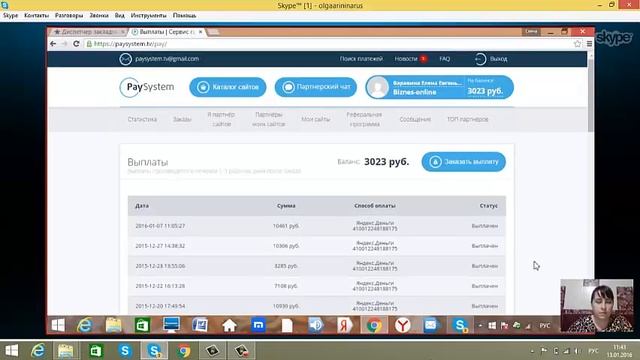Open the Помощь menu

click(x=184, y=16)
